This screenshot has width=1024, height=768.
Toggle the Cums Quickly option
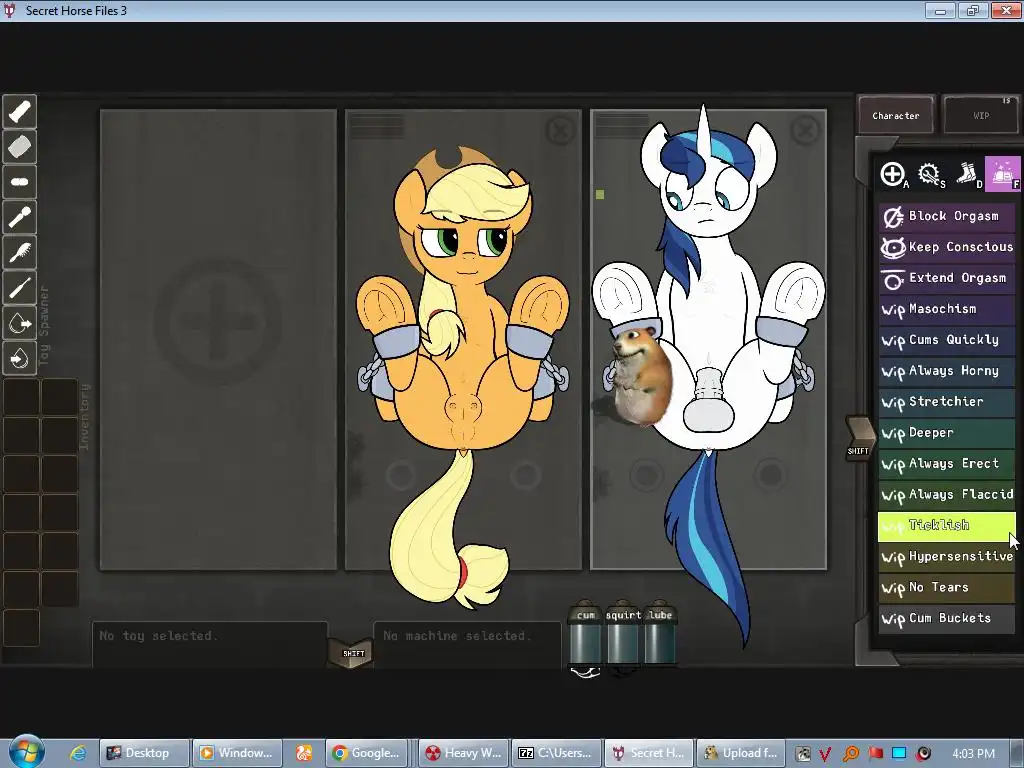(946, 340)
